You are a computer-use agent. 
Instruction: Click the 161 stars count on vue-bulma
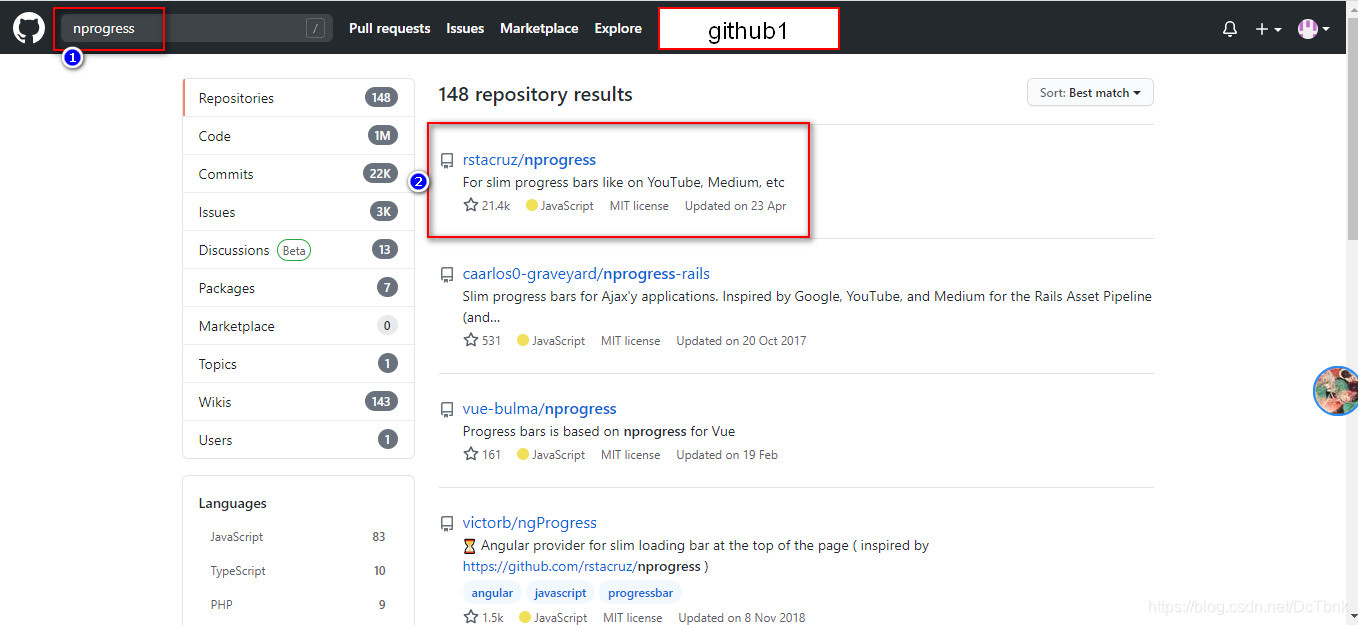pos(482,455)
